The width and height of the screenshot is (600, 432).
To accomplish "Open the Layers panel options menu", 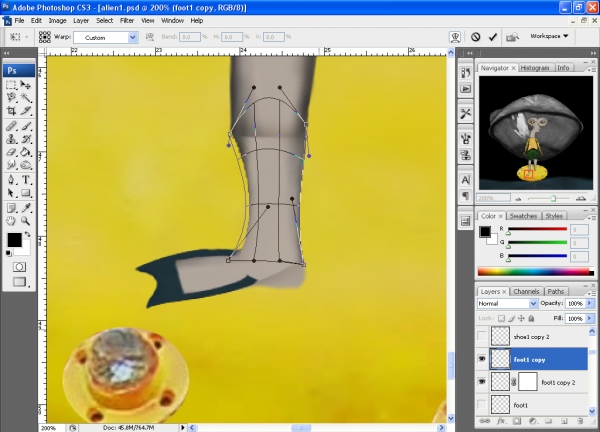I will click(x=592, y=293).
